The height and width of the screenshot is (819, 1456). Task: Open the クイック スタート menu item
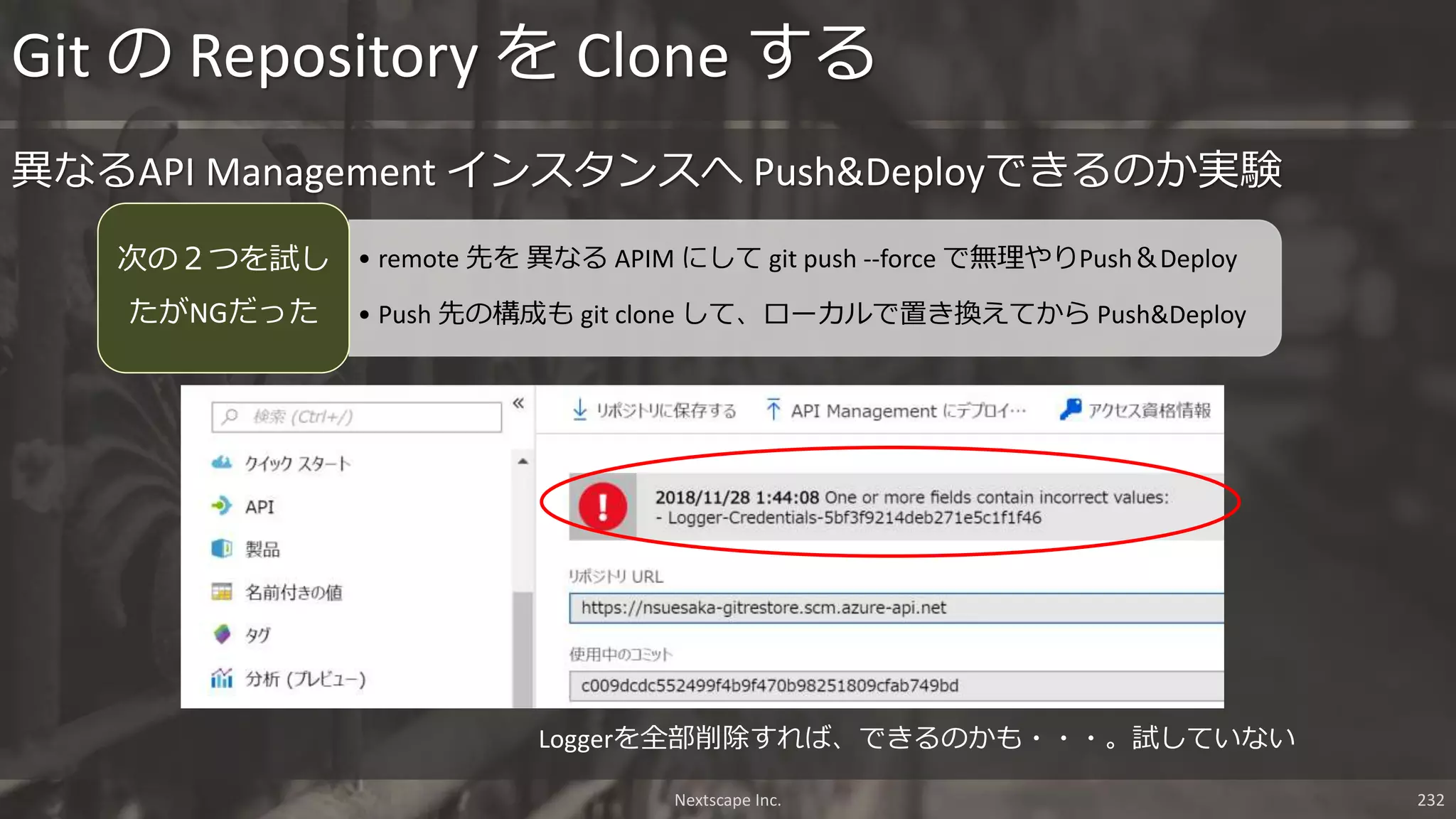click(x=297, y=464)
